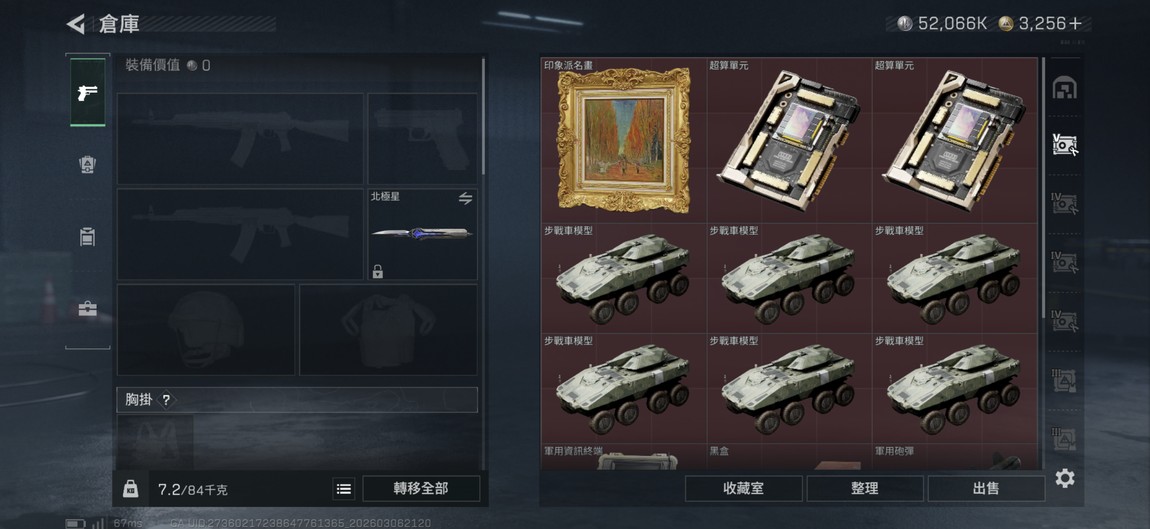Click the 轉移全部 transfer all button
The width and height of the screenshot is (1150, 529).
pos(421,489)
